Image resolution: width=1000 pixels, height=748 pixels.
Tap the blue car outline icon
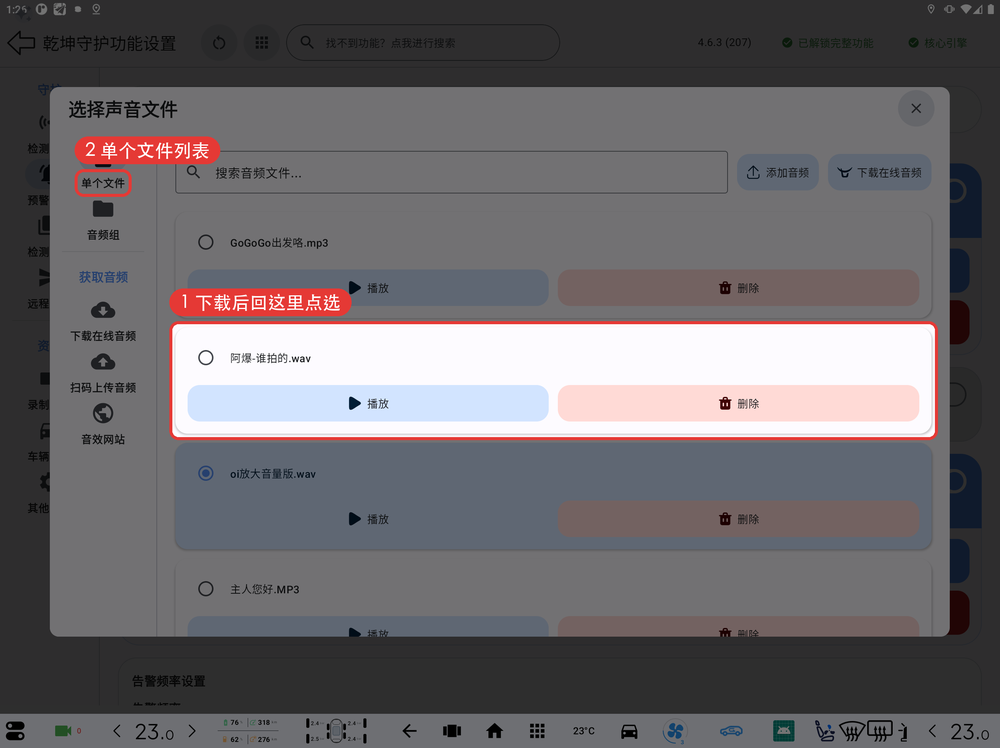732,731
